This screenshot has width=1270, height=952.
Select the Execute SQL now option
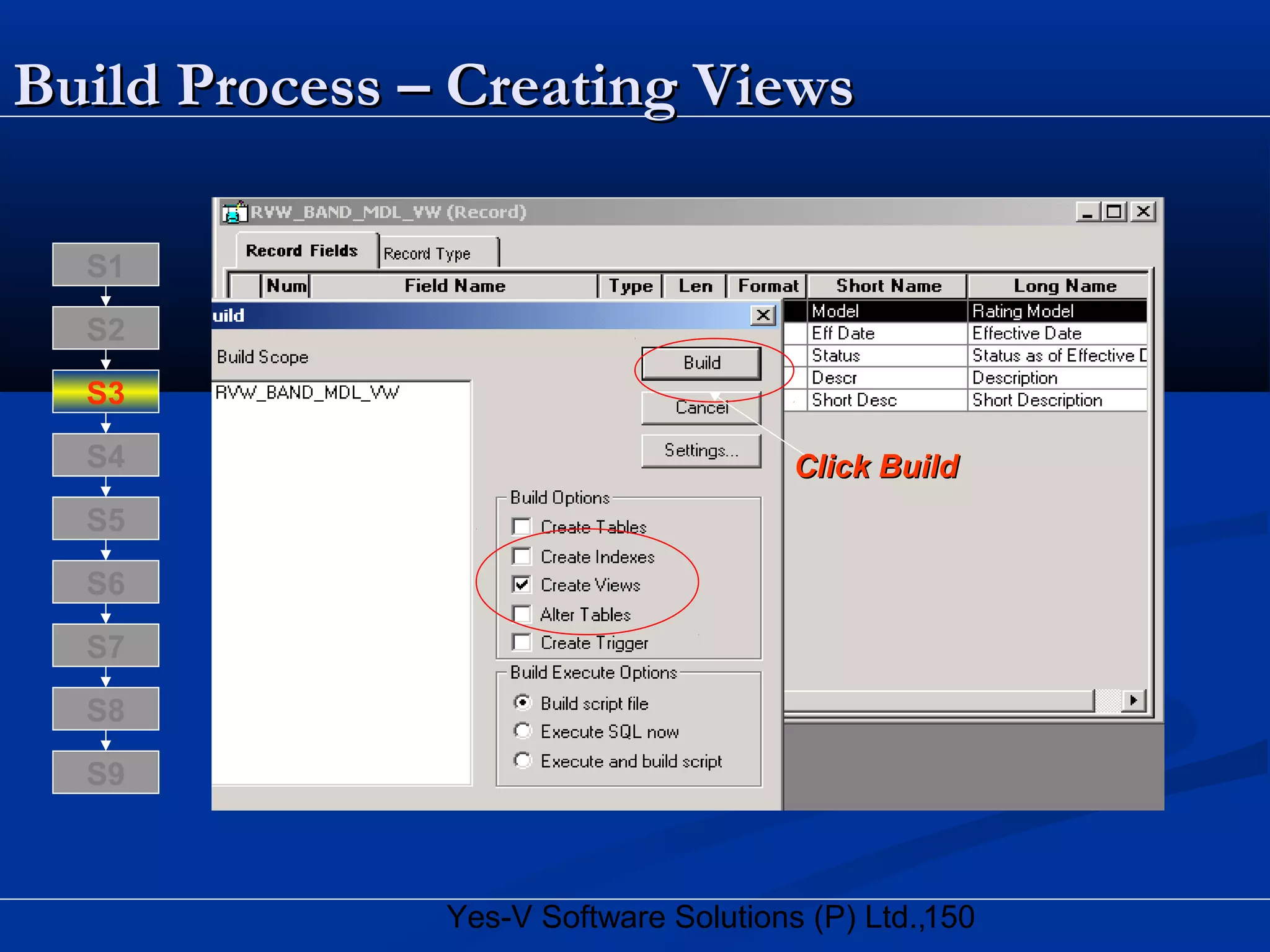523,731
